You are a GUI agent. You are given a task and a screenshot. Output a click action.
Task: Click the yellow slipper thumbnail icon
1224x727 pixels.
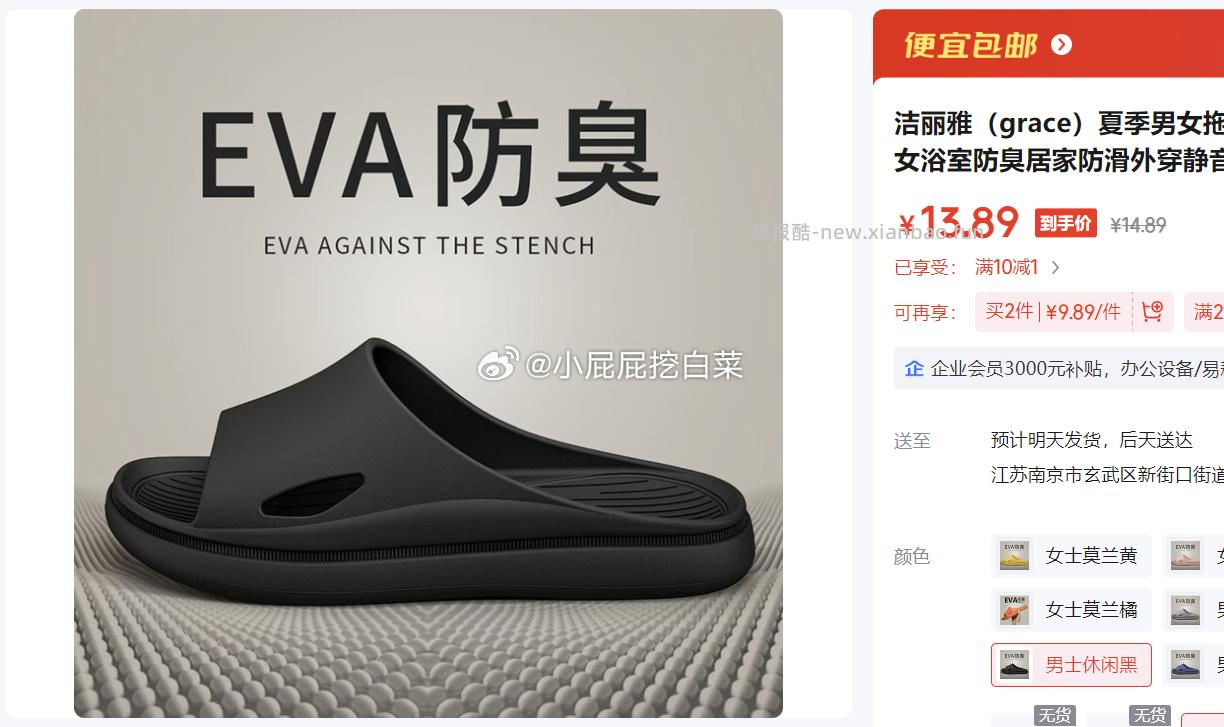point(1015,555)
